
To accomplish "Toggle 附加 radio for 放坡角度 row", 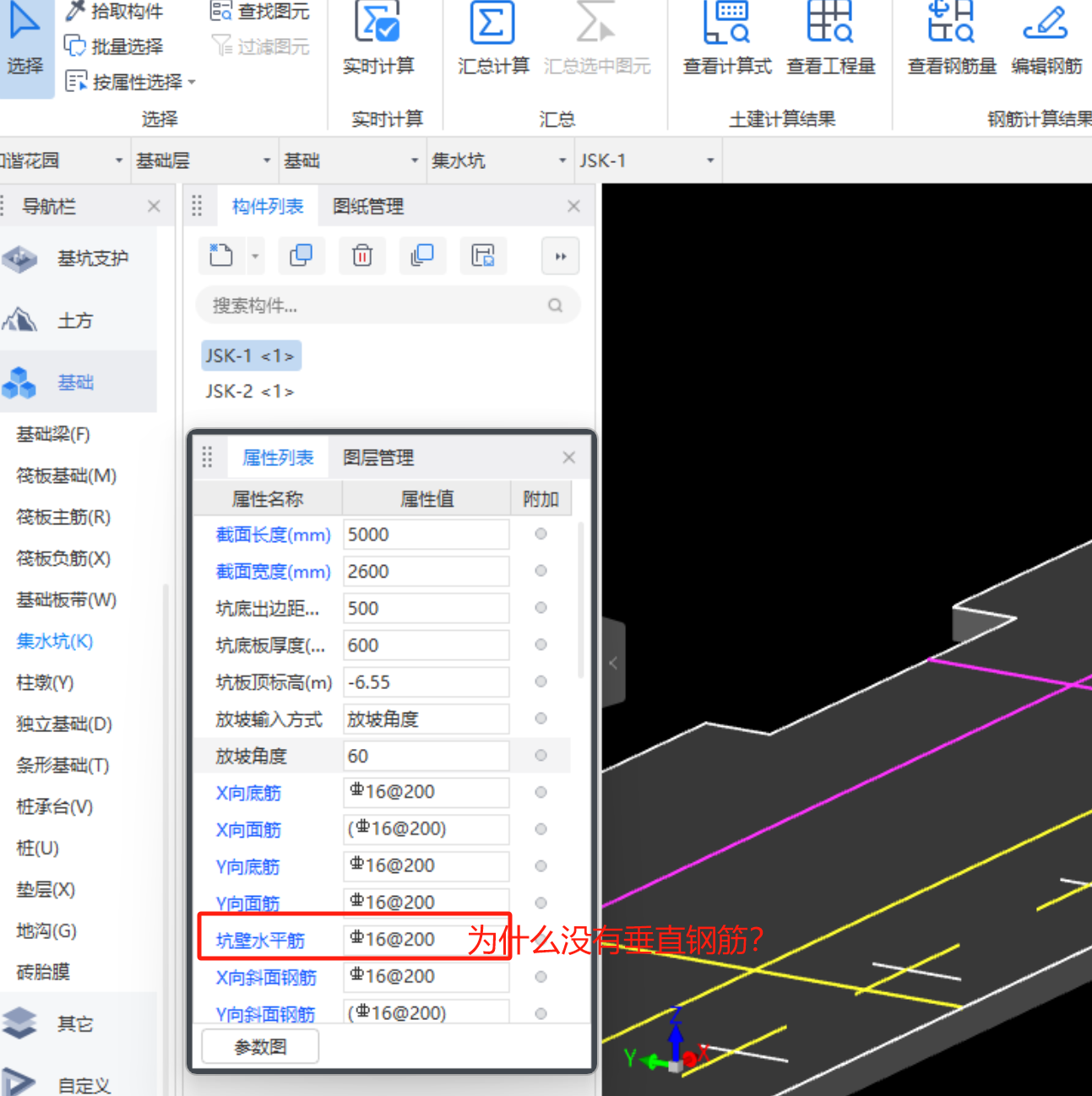I will point(541,756).
